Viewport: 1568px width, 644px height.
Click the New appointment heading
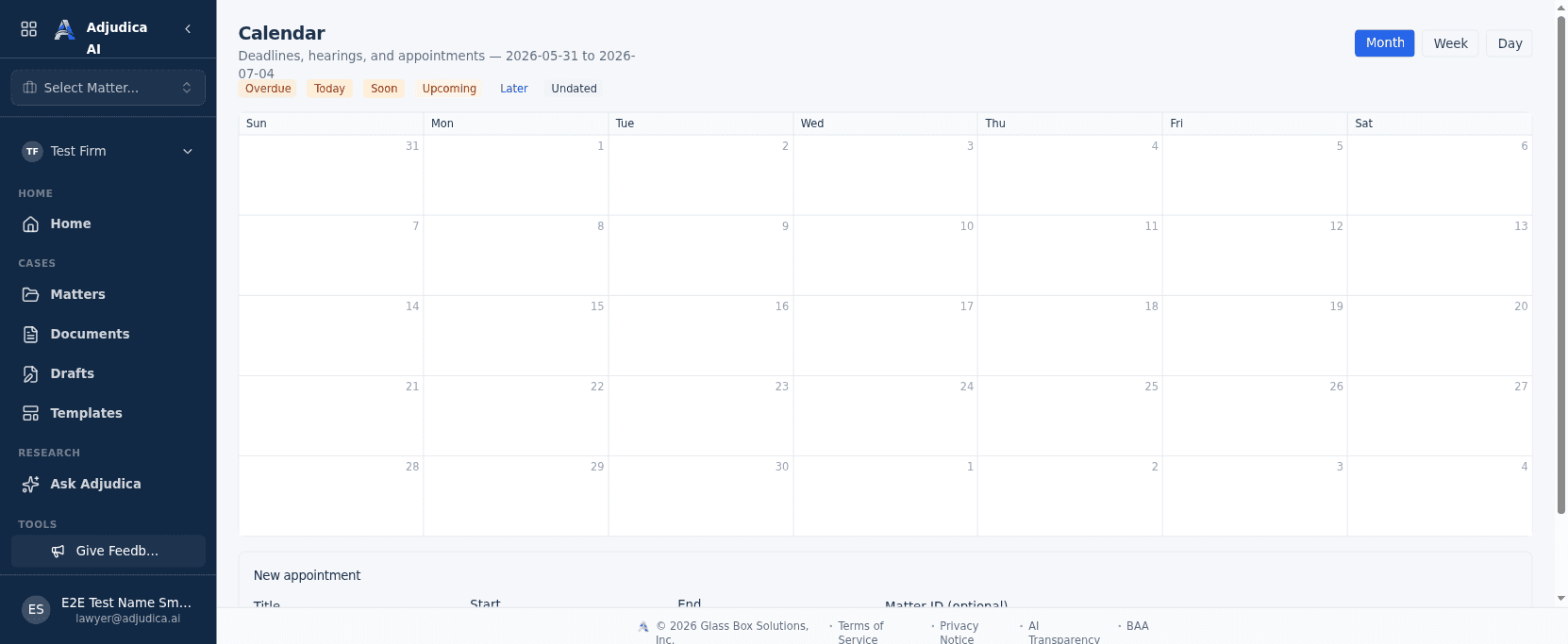click(x=308, y=575)
